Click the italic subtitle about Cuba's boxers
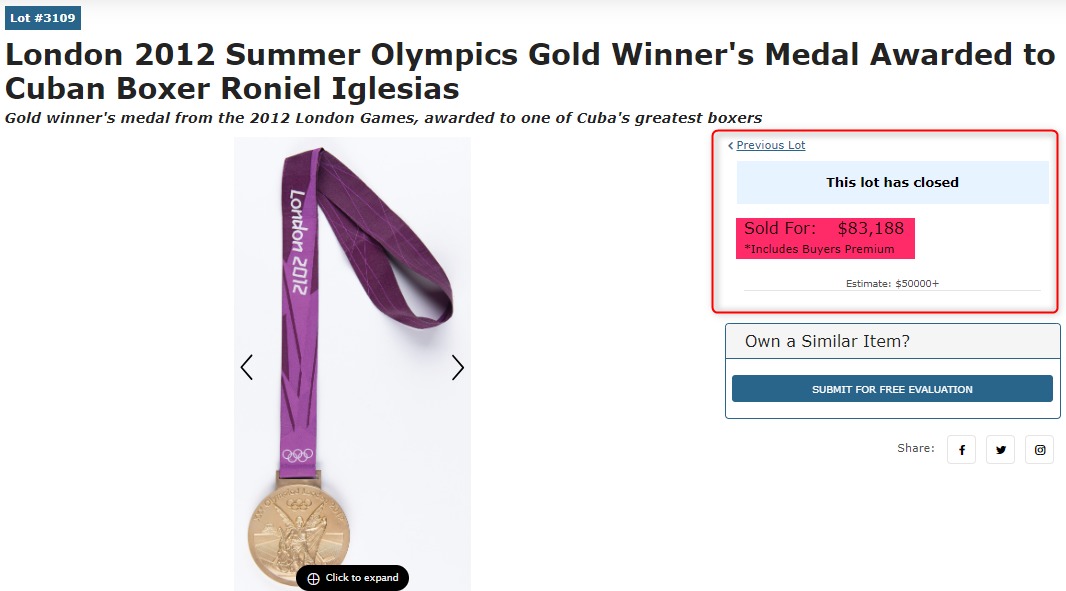This screenshot has height=591, width=1066. pyautogui.click(x=383, y=118)
